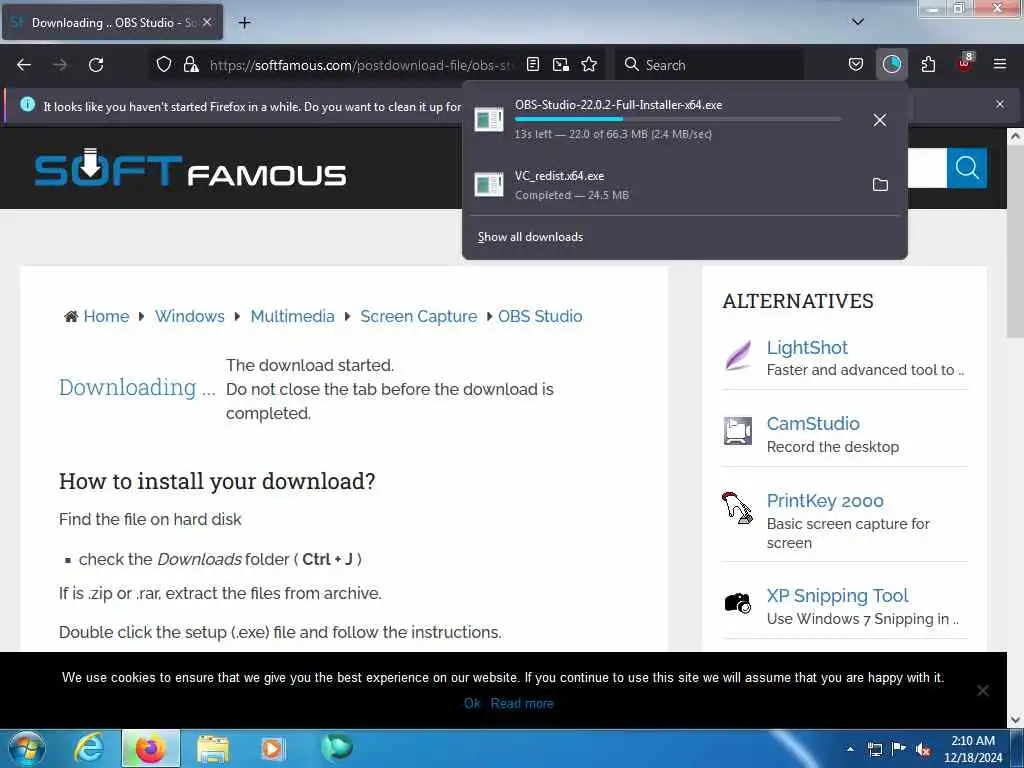
Task: Click the scrollbar up arrow
Action: point(1015,136)
